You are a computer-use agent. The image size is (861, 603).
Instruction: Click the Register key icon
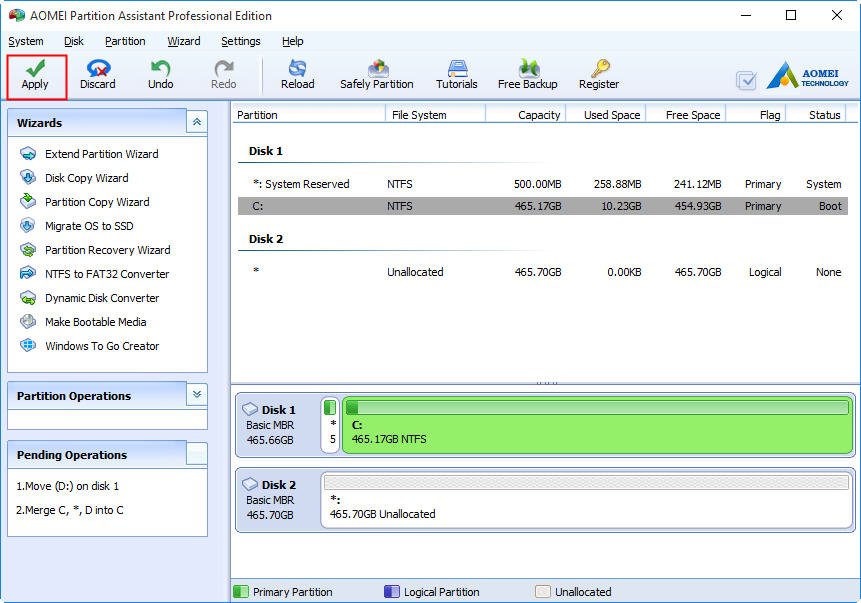click(x=599, y=68)
